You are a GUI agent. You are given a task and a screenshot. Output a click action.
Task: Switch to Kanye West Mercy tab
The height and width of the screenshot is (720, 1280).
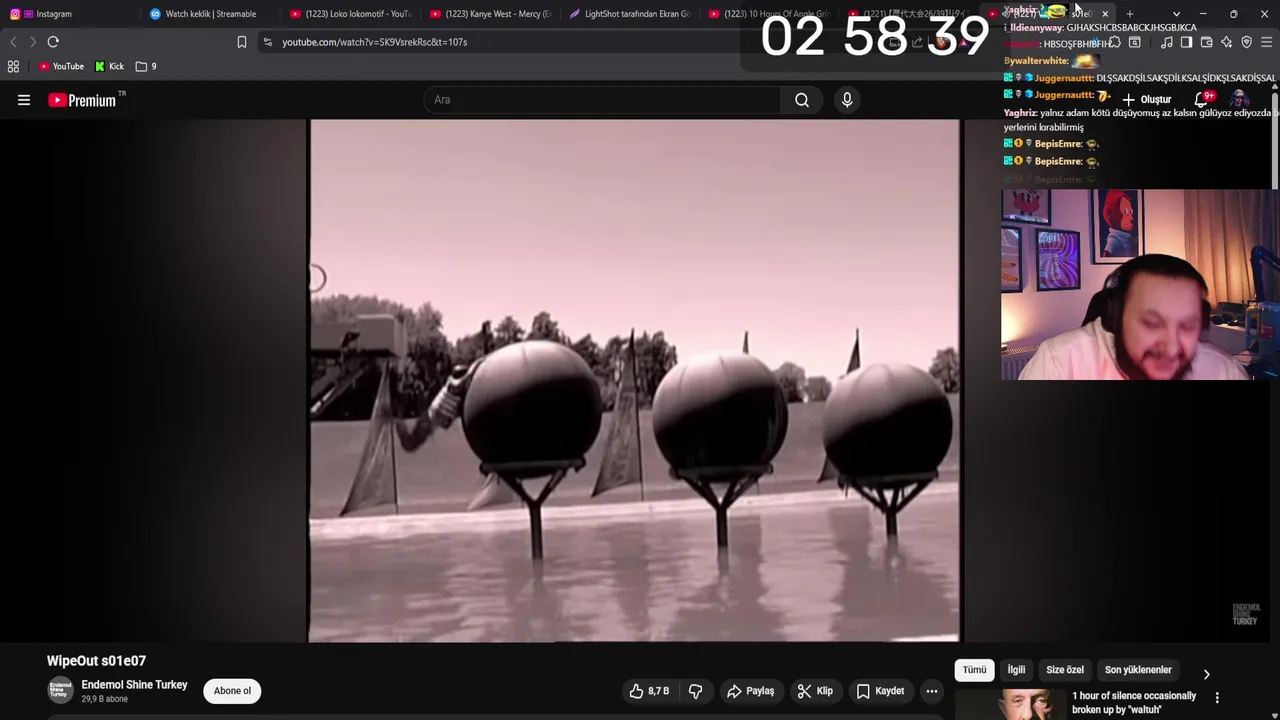pos(490,14)
